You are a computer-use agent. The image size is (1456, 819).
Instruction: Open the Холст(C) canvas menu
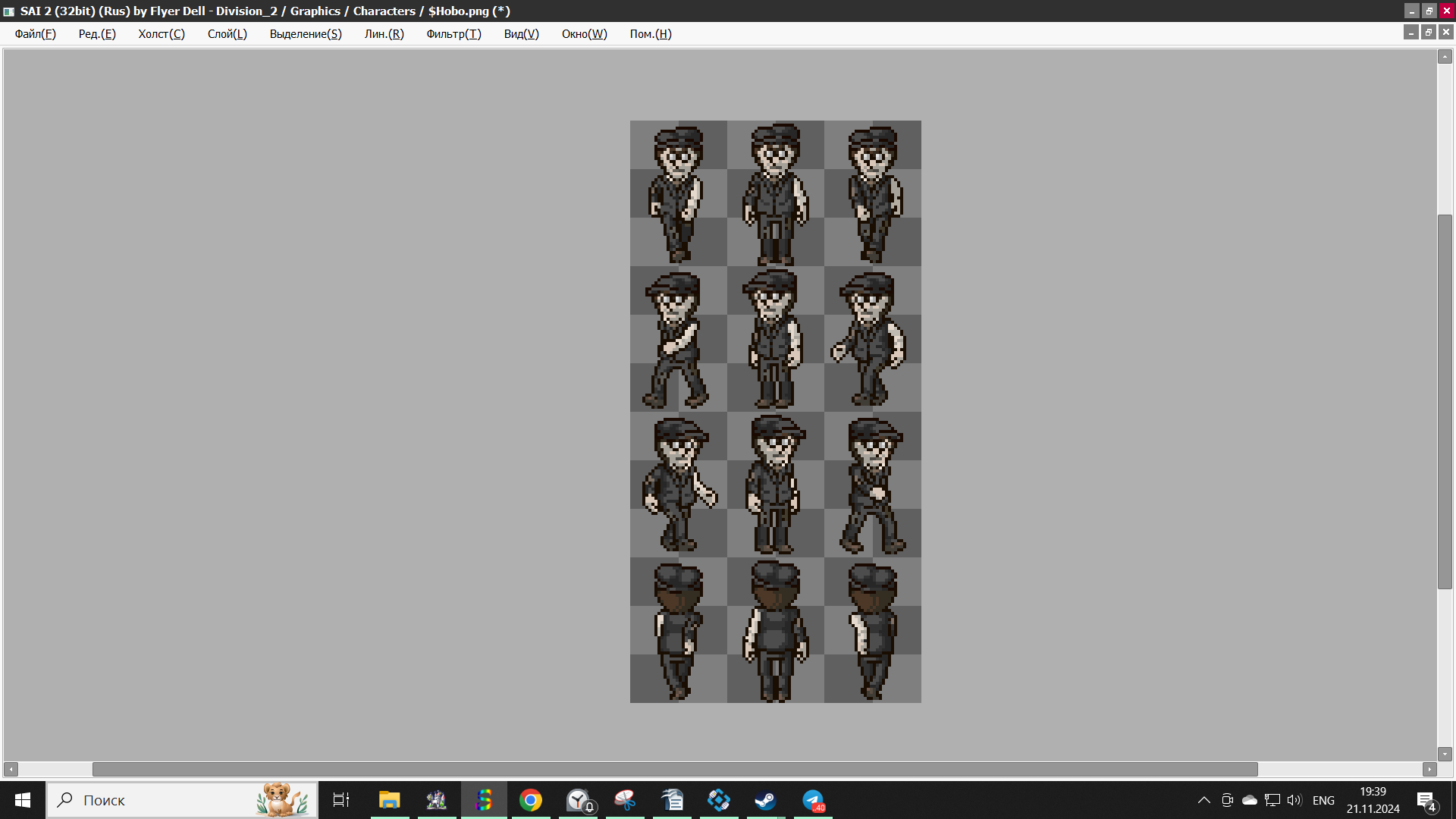(161, 34)
